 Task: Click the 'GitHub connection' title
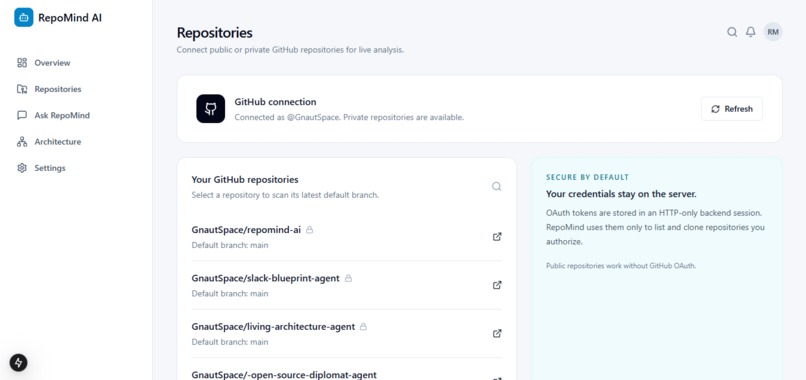click(x=276, y=102)
